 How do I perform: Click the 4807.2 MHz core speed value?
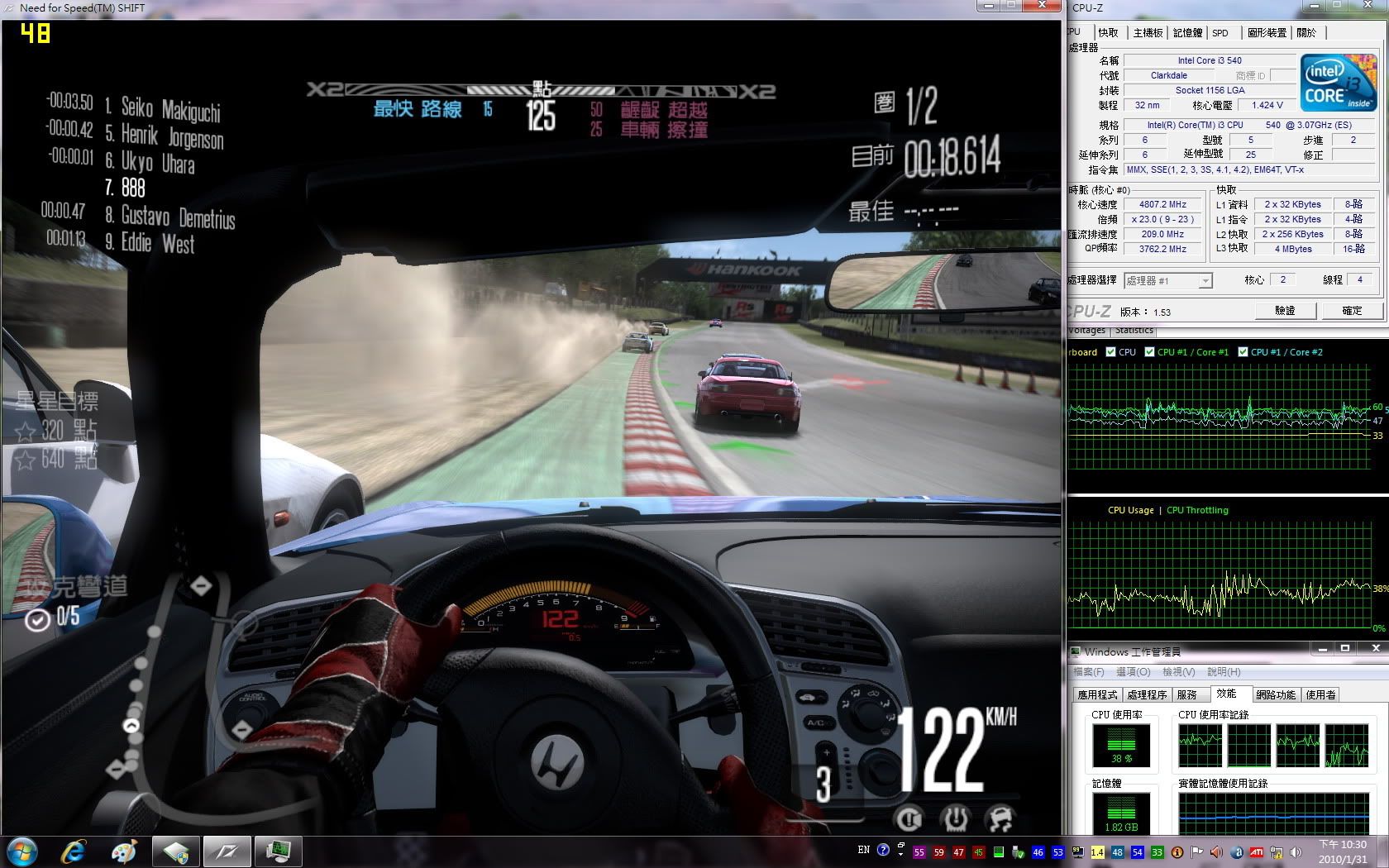pos(1162,204)
